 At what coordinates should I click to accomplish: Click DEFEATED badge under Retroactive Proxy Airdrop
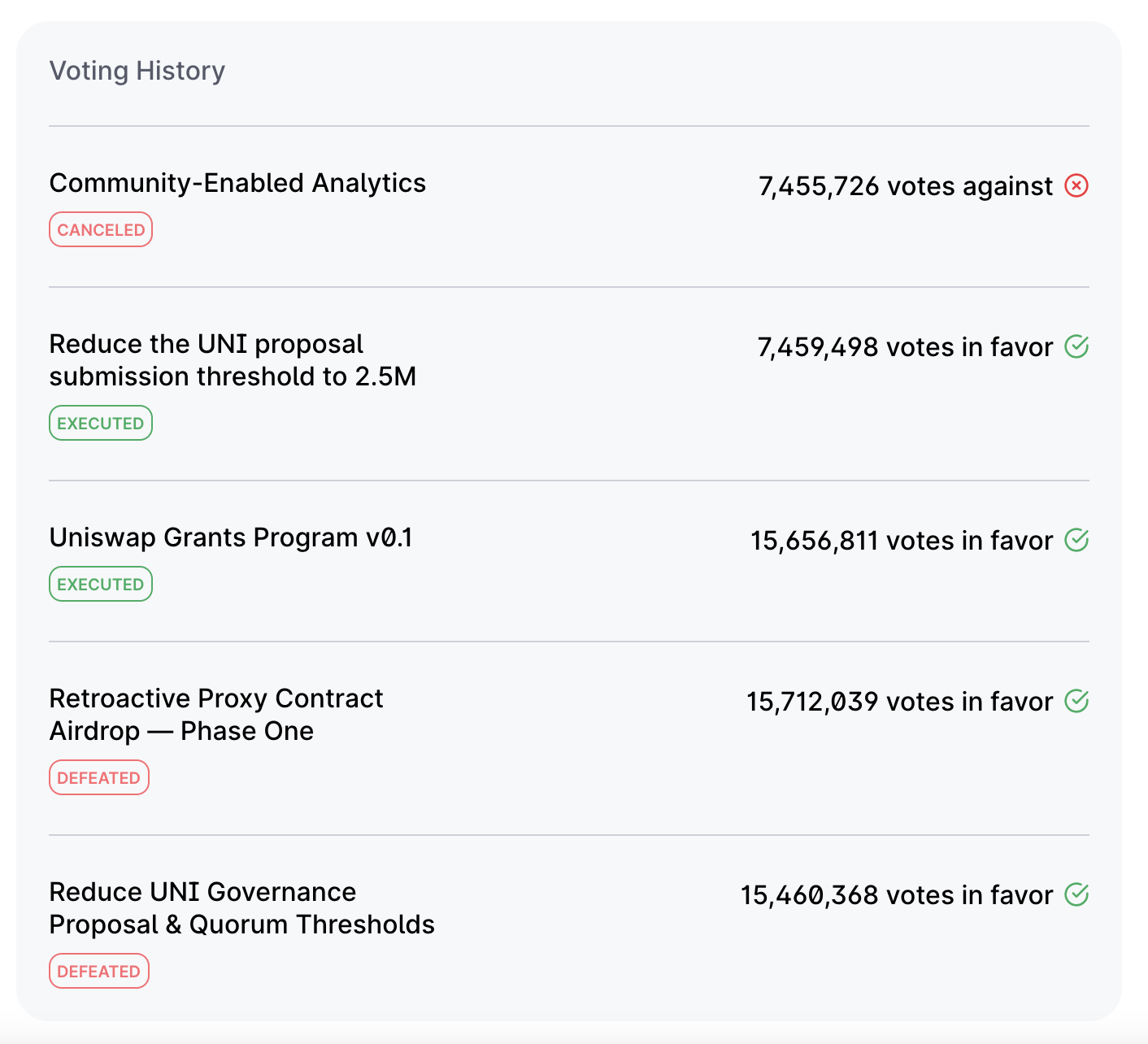tap(99, 777)
